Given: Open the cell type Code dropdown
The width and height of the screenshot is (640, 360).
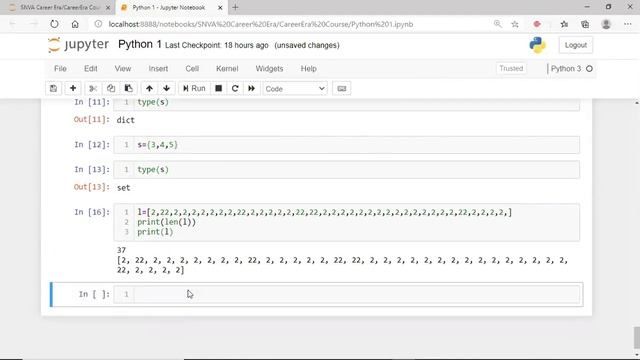Looking at the screenshot, I should pos(295,89).
